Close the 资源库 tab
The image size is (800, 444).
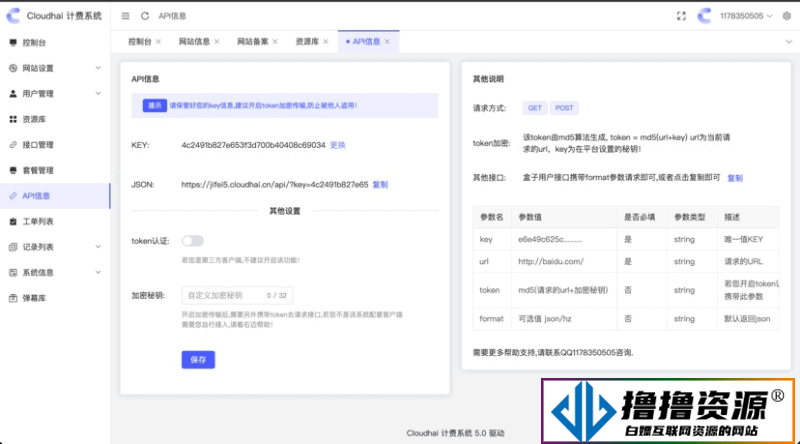click(326, 41)
